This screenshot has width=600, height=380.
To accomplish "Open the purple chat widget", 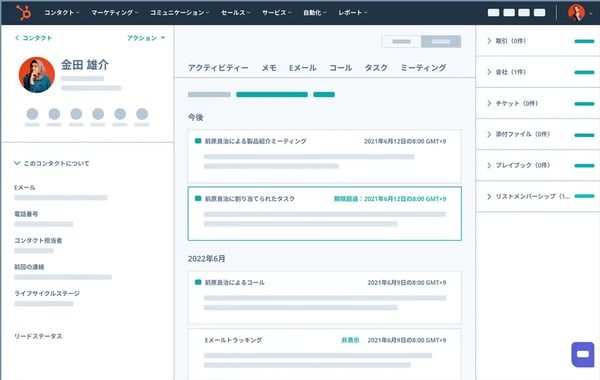I will pyautogui.click(x=583, y=354).
